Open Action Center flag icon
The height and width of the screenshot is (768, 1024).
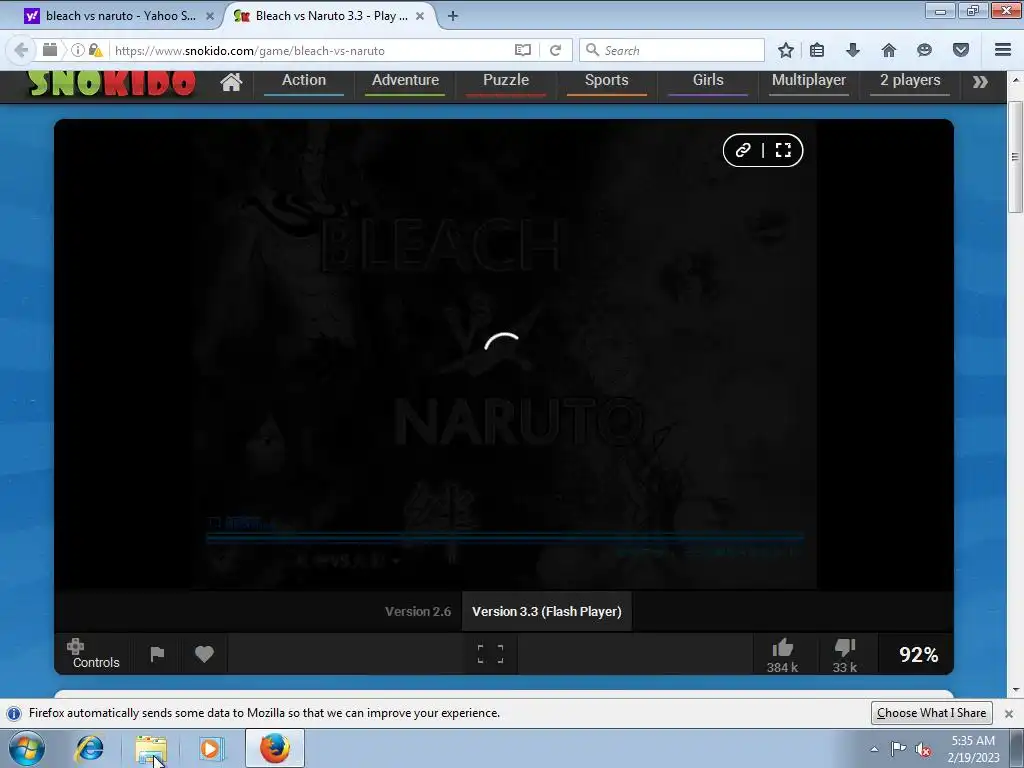coord(899,748)
